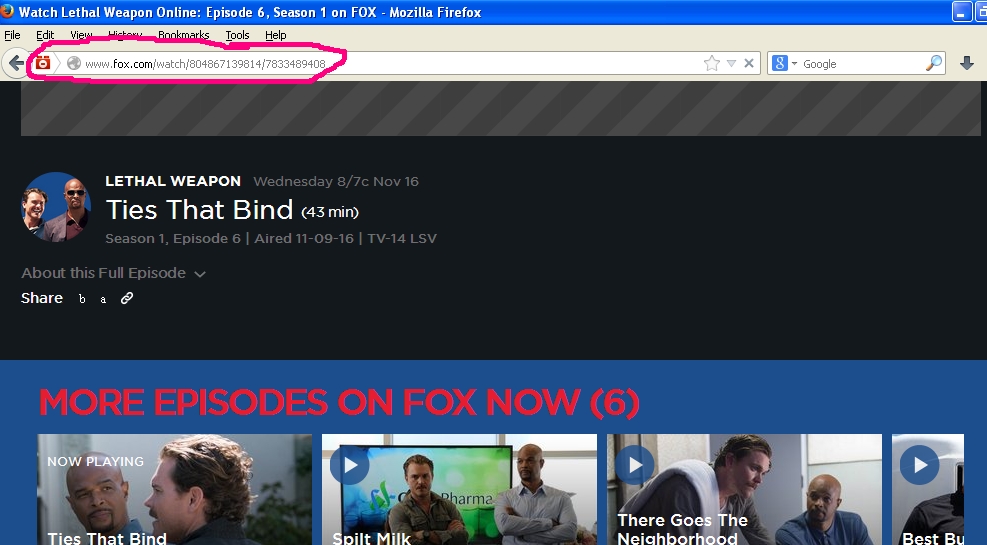Click the Season 1, Episode 6 info line
This screenshot has width=987, height=545.
(271, 239)
